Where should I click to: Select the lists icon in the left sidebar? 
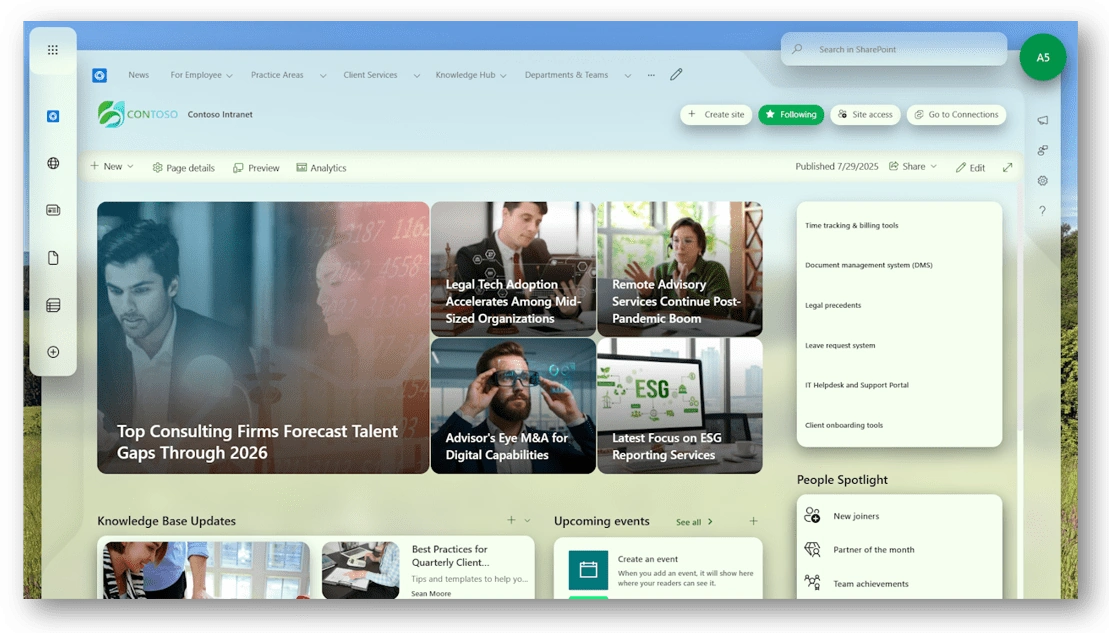[51, 304]
